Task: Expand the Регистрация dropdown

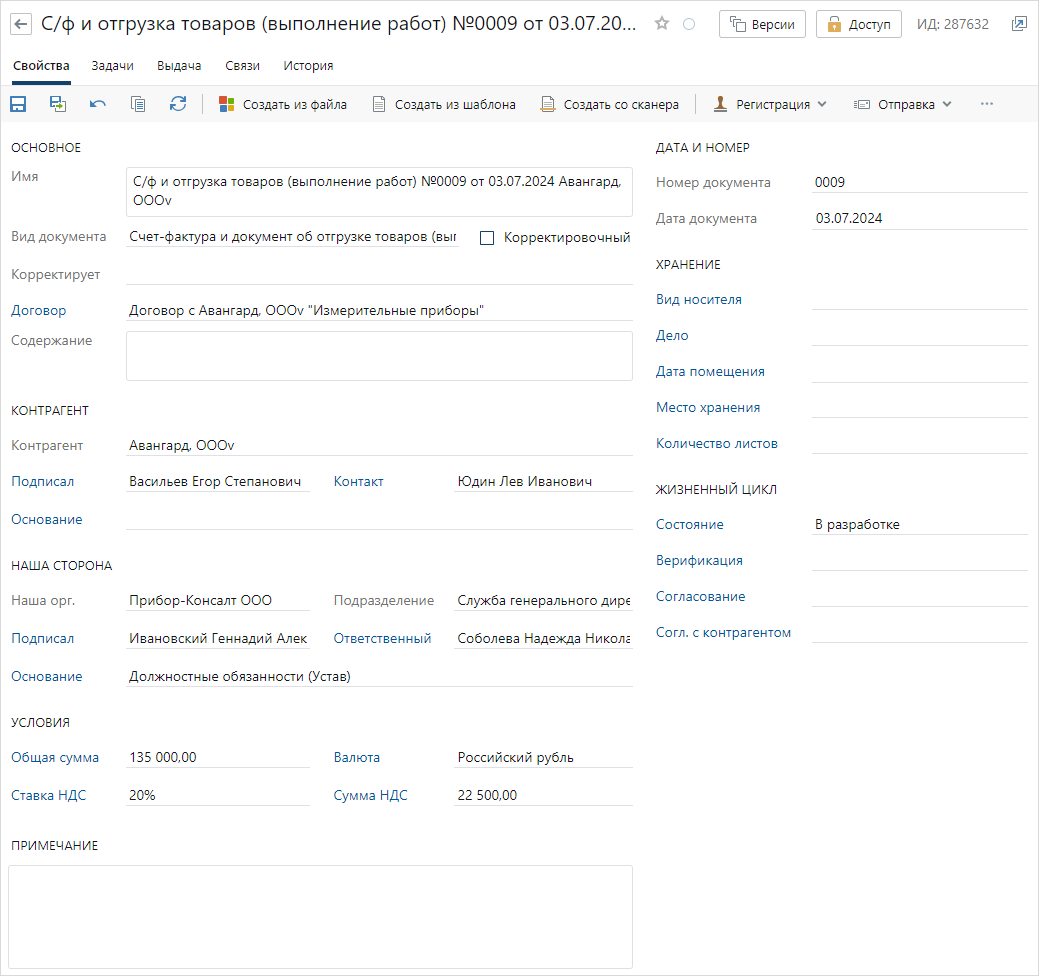Action: tap(770, 104)
